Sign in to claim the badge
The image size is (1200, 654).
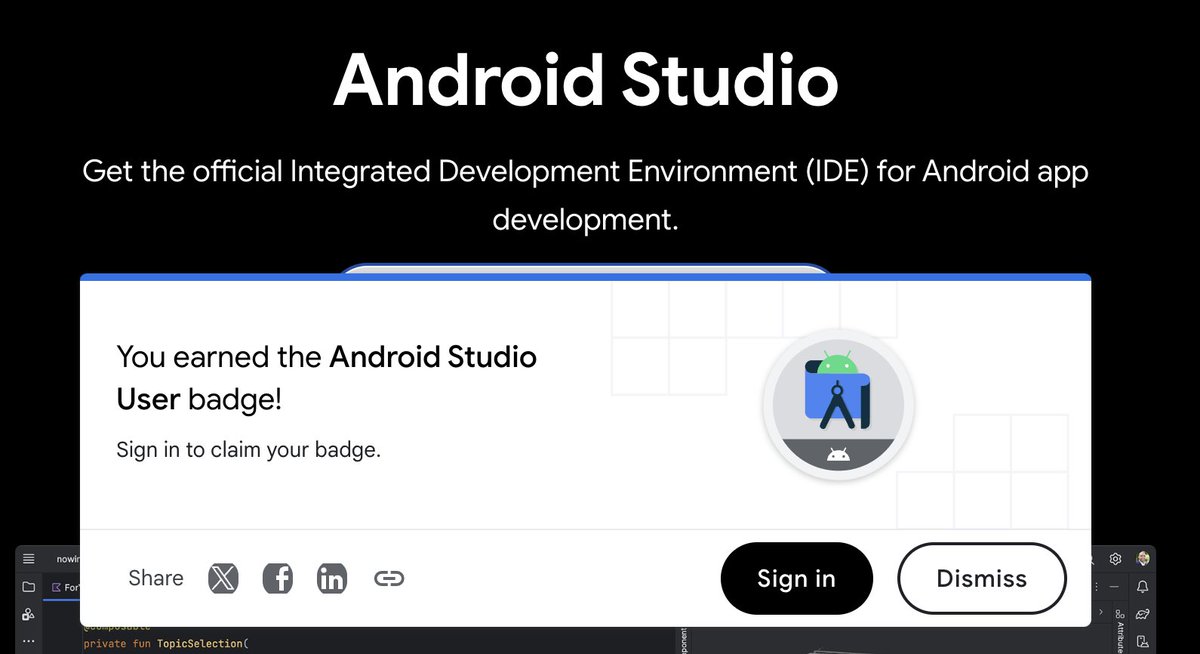(796, 578)
